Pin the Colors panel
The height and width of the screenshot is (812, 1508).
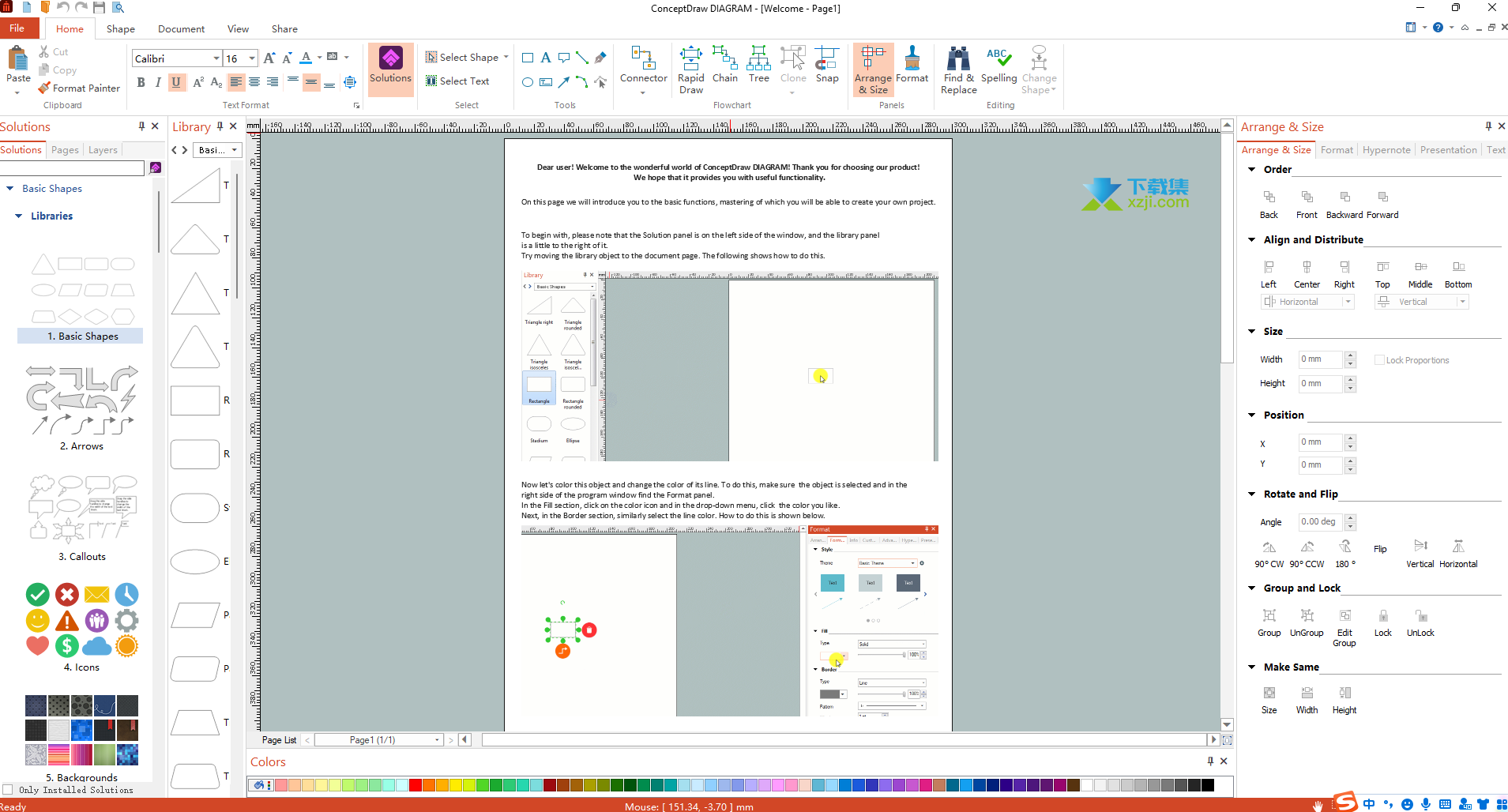coord(1210,761)
